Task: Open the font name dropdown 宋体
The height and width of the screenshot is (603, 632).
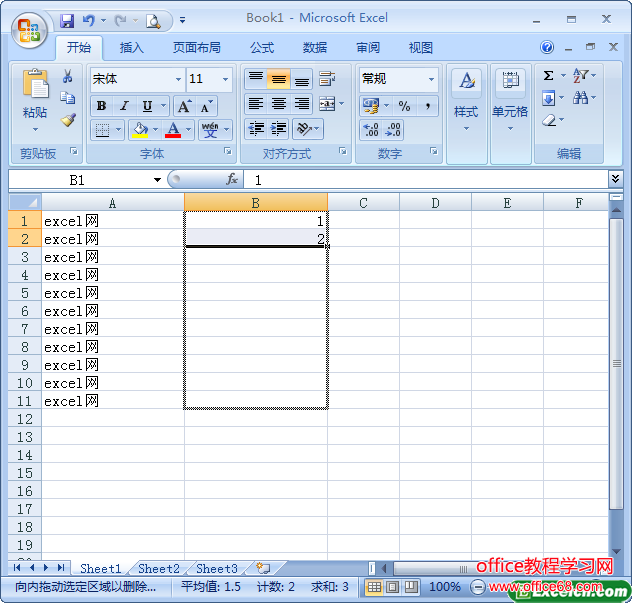Action: pyautogui.click(x=179, y=79)
